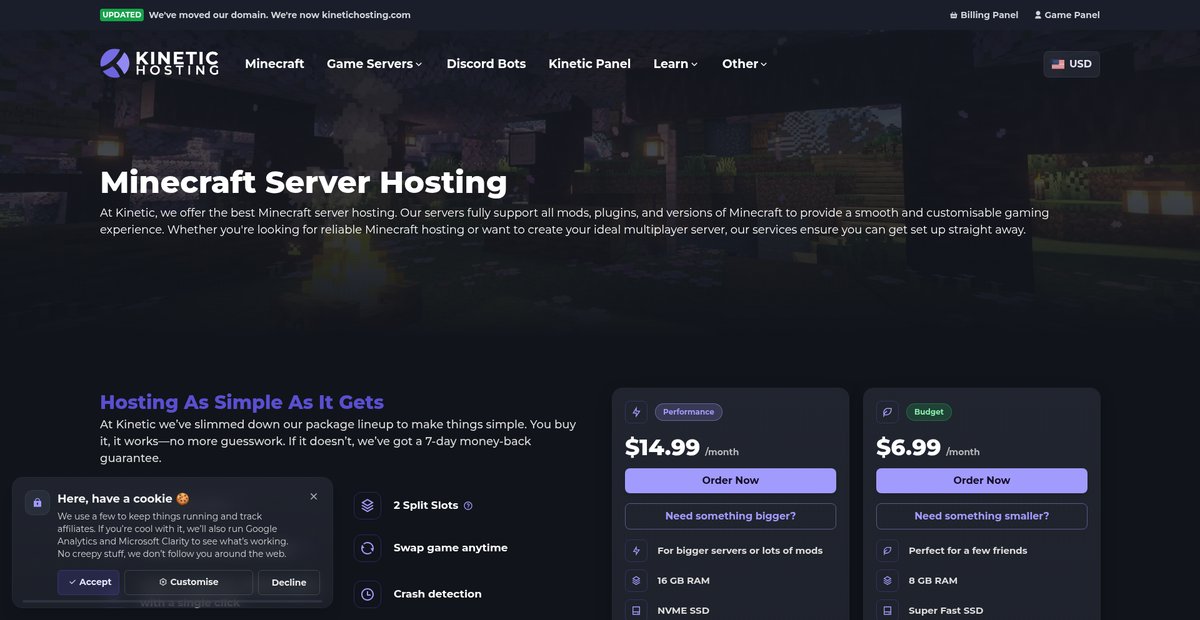Click the We've moved our domain announcement text
Screen dimensions: 1200x620
279,15
